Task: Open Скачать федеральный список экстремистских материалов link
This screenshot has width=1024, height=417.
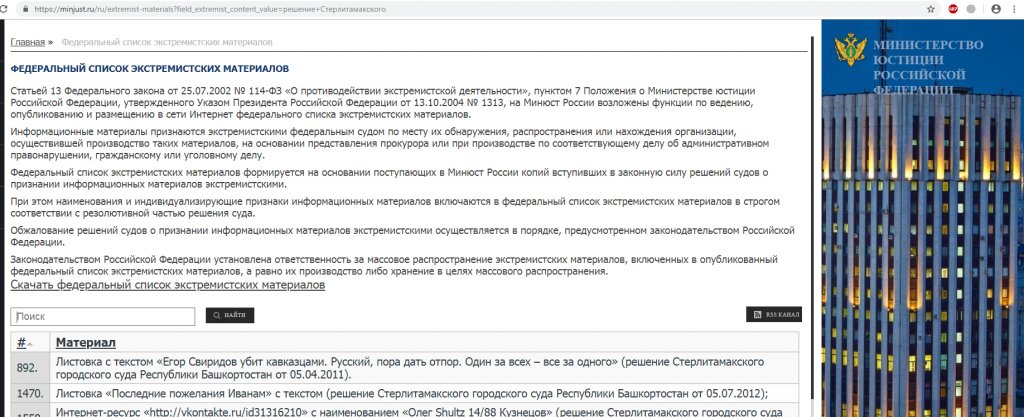Action: 167,285
